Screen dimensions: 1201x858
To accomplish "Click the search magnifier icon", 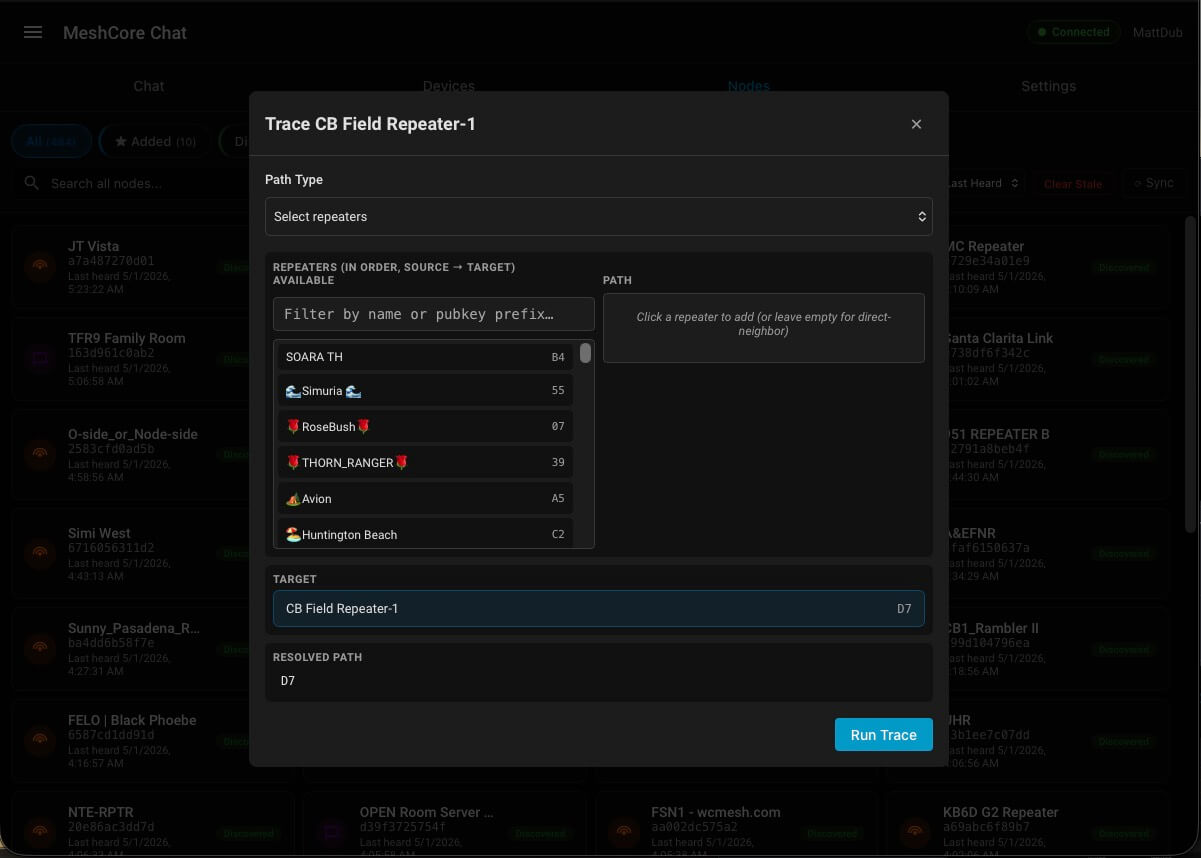I will (x=32, y=183).
